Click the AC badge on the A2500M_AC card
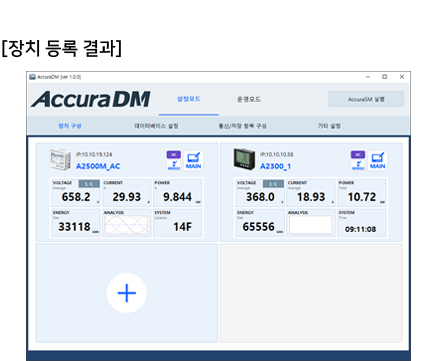Image resolution: width=433 pixels, height=361 pixels. (174, 155)
